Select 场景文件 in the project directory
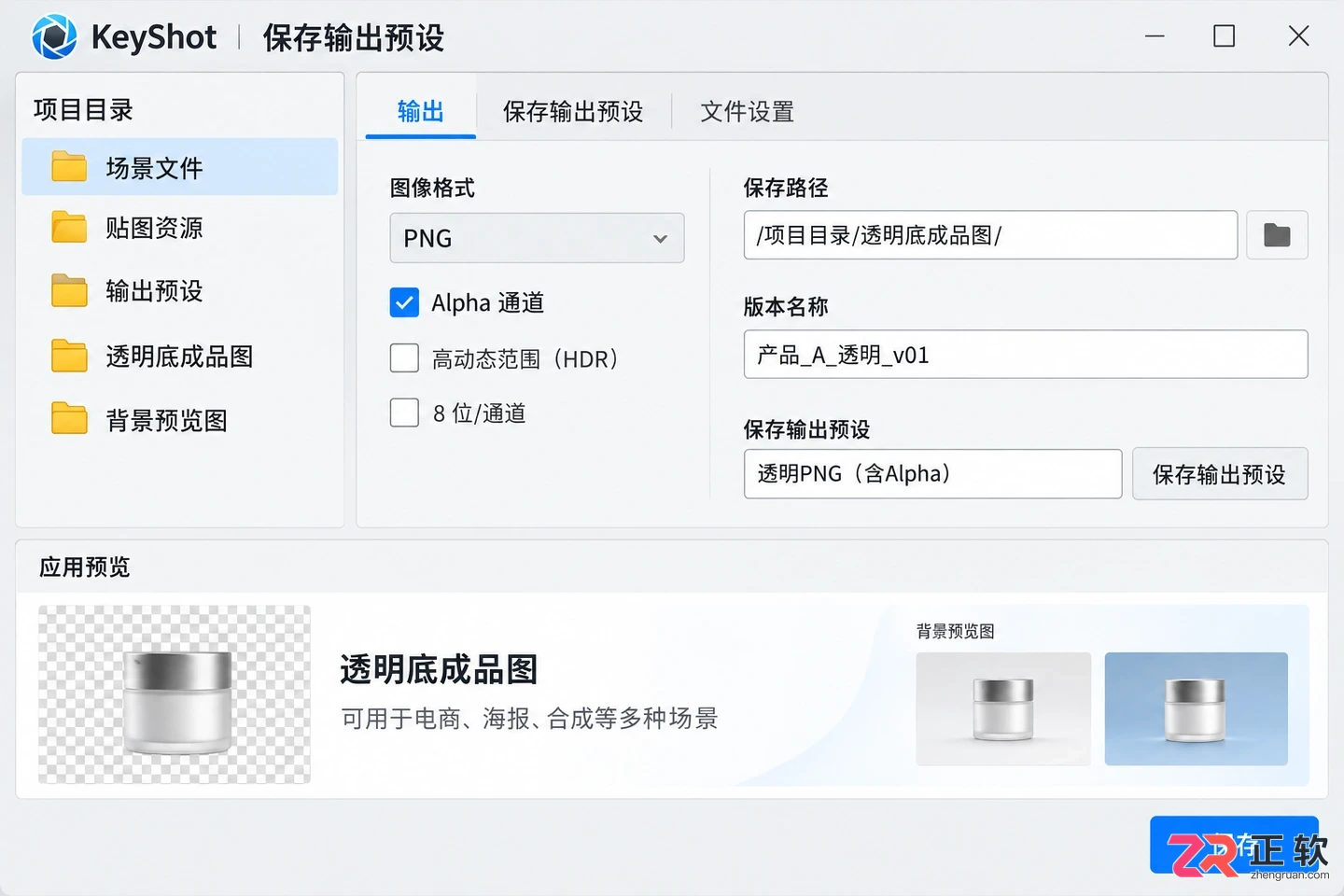Viewport: 1344px width, 896px height. click(179, 167)
